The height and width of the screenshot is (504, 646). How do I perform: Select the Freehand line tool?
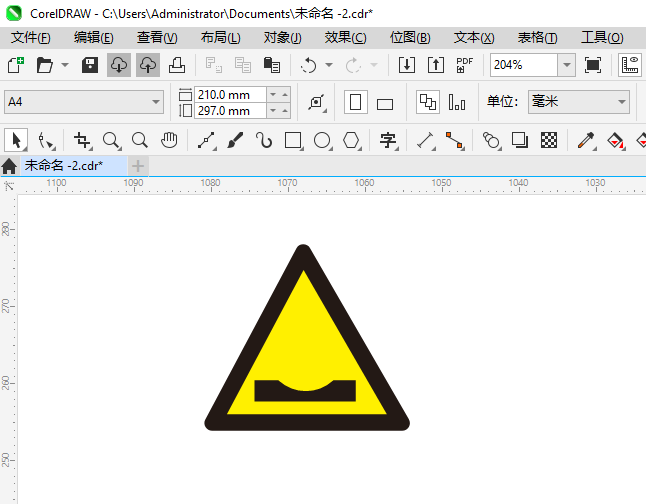pos(206,140)
